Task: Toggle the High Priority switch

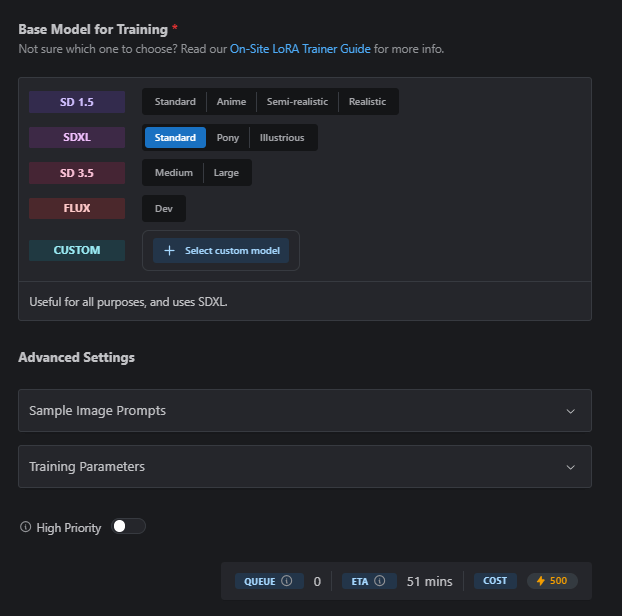Action: point(129,526)
